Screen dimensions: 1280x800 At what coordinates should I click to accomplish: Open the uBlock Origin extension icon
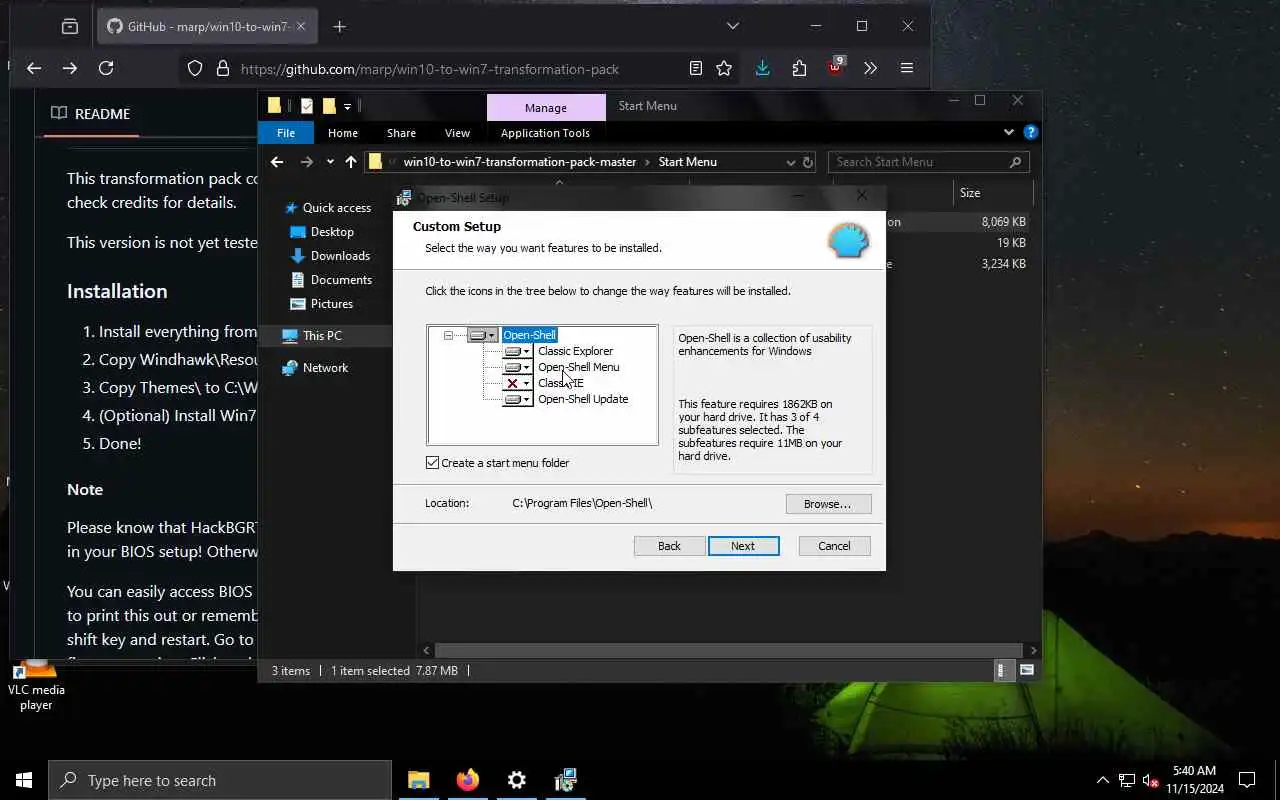click(836, 68)
